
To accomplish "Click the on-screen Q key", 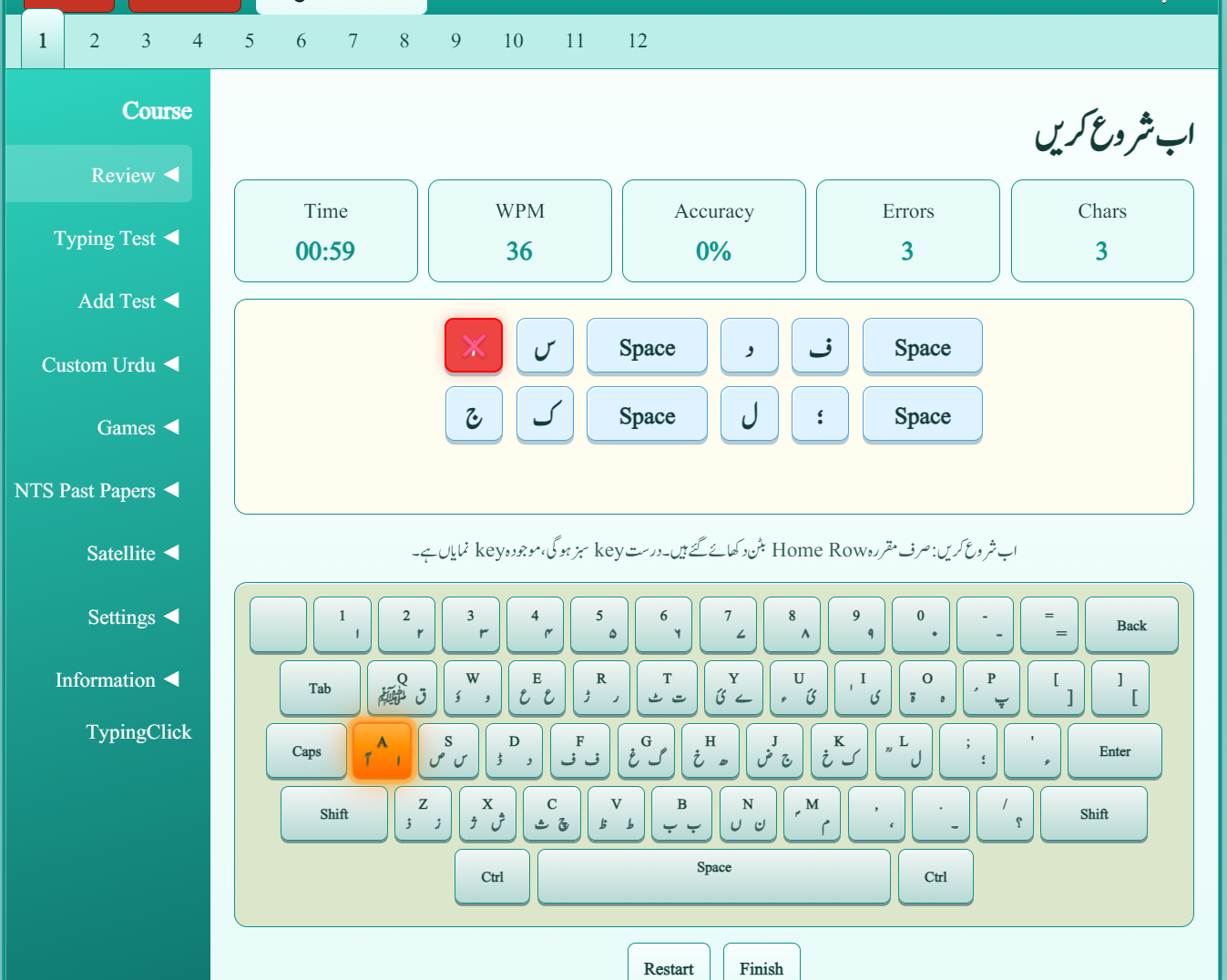I will pos(402,688).
